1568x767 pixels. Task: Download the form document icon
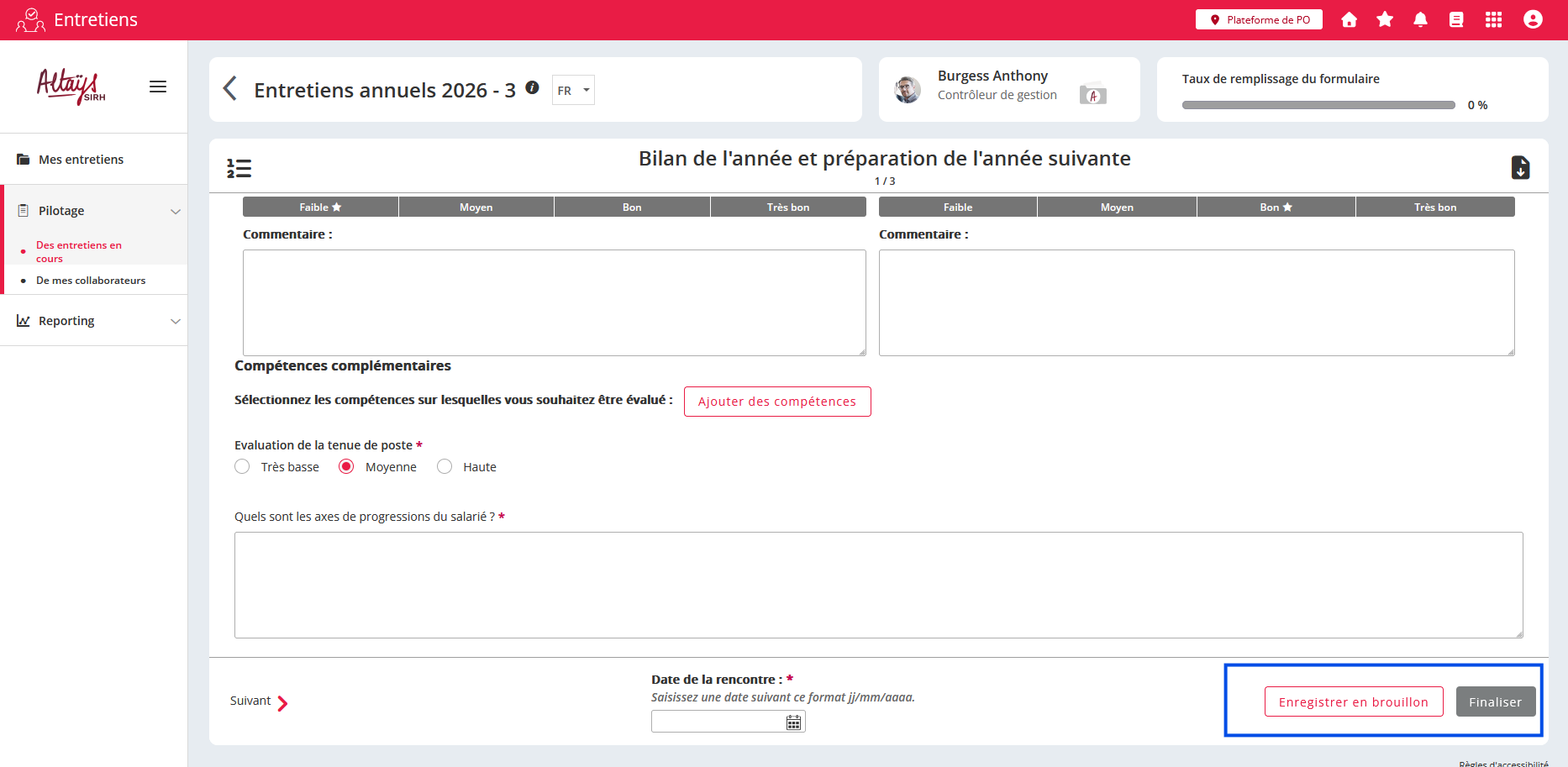[1520, 168]
